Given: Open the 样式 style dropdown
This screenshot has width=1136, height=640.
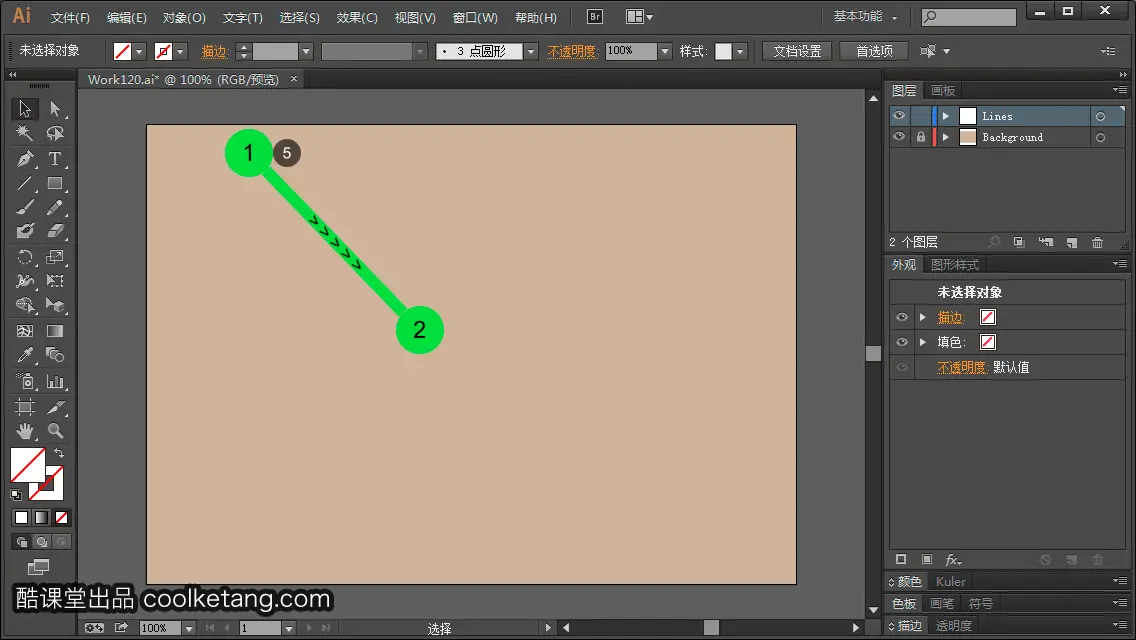Looking at the screenshot, I should (x=740, y=51).
